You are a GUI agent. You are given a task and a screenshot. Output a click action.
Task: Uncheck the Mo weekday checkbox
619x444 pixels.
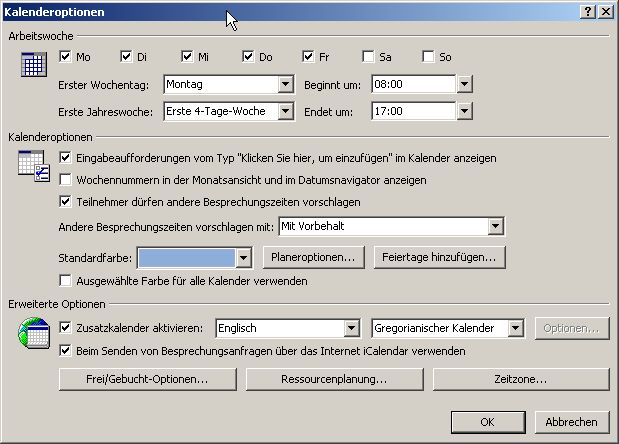tap(66, 57)
